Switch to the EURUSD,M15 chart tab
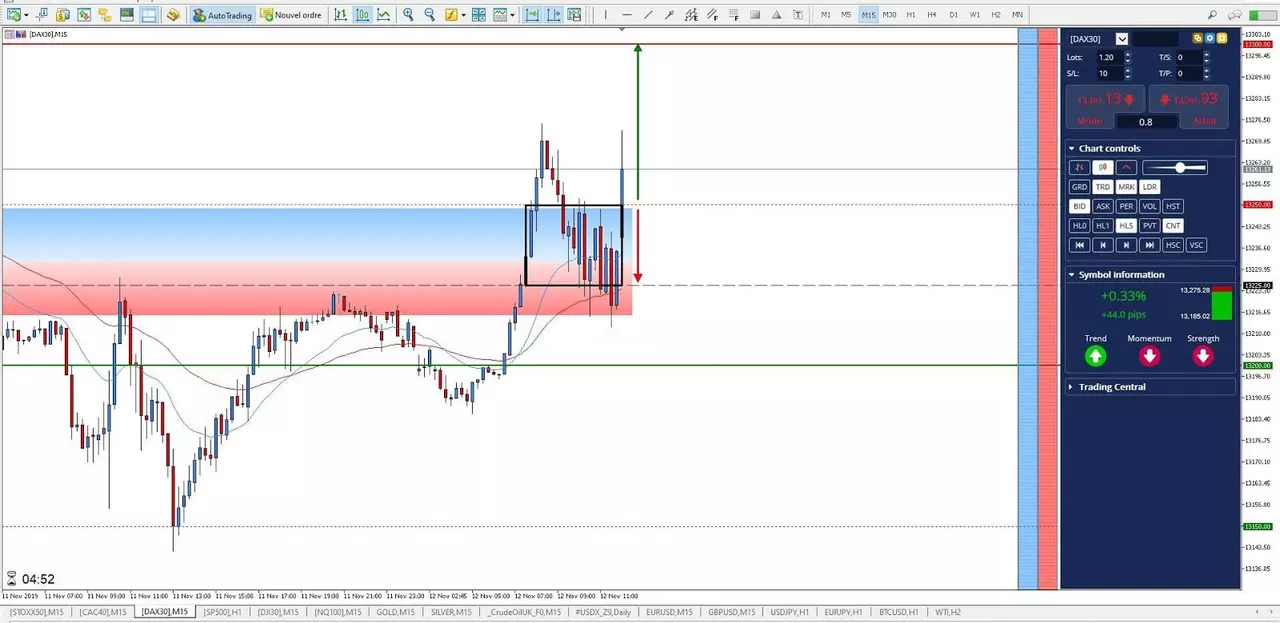1280x623 pixels. (x=669, y=612)
